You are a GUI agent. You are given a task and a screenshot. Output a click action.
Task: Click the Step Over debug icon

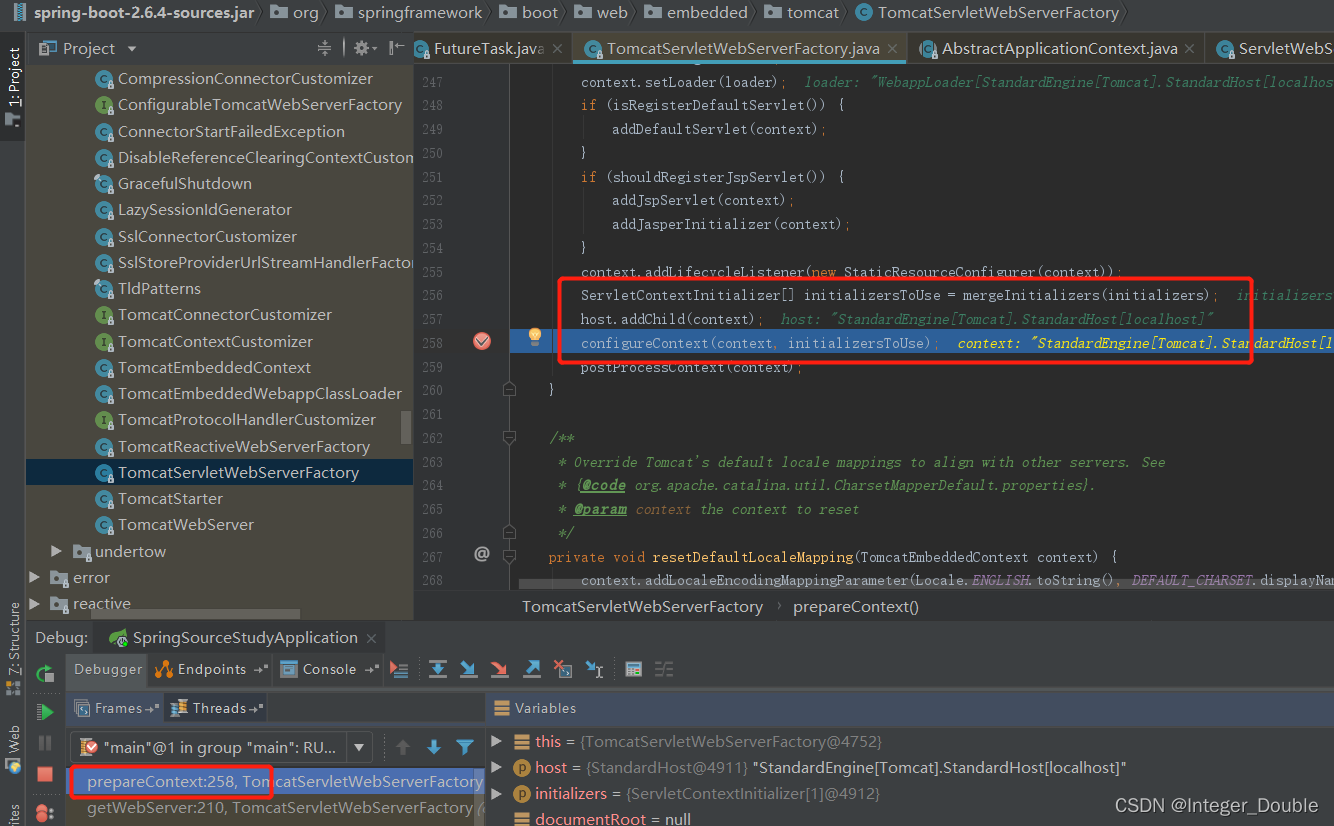(x=438, y=669)
